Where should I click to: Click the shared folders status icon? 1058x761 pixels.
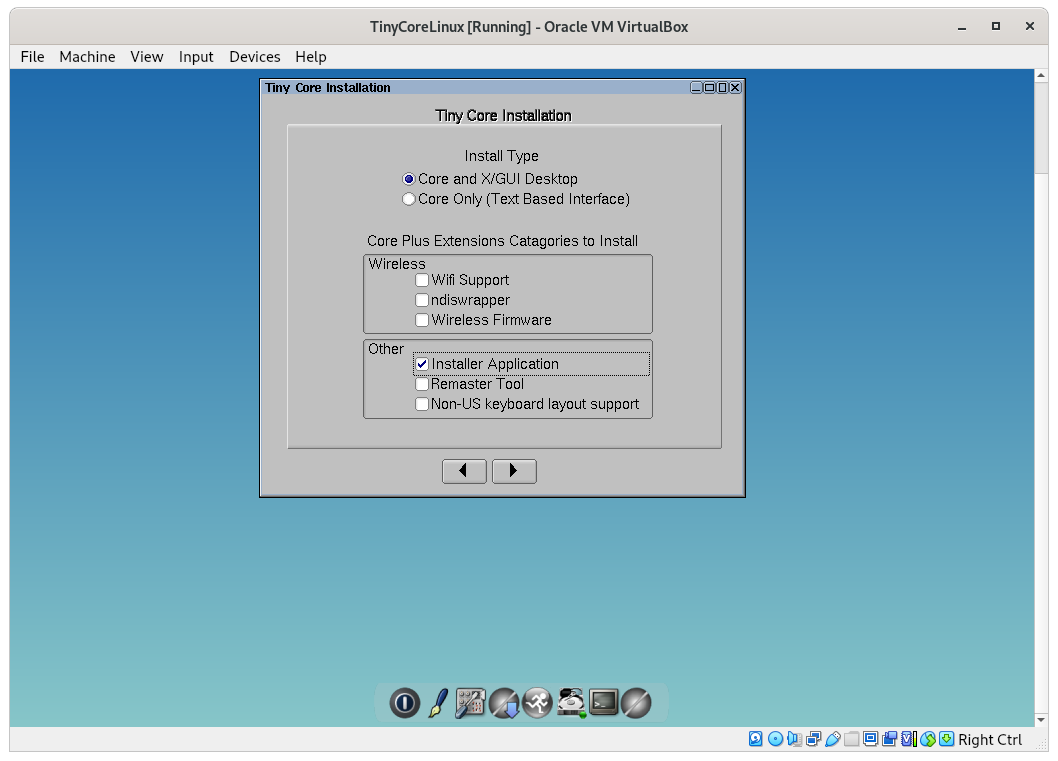(x=852, y=739)
